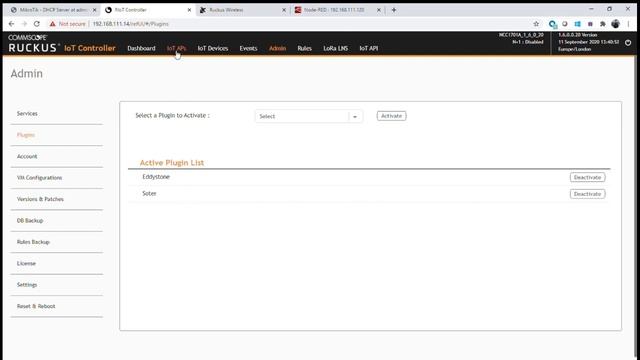Reload the current page

click(37, 24)
